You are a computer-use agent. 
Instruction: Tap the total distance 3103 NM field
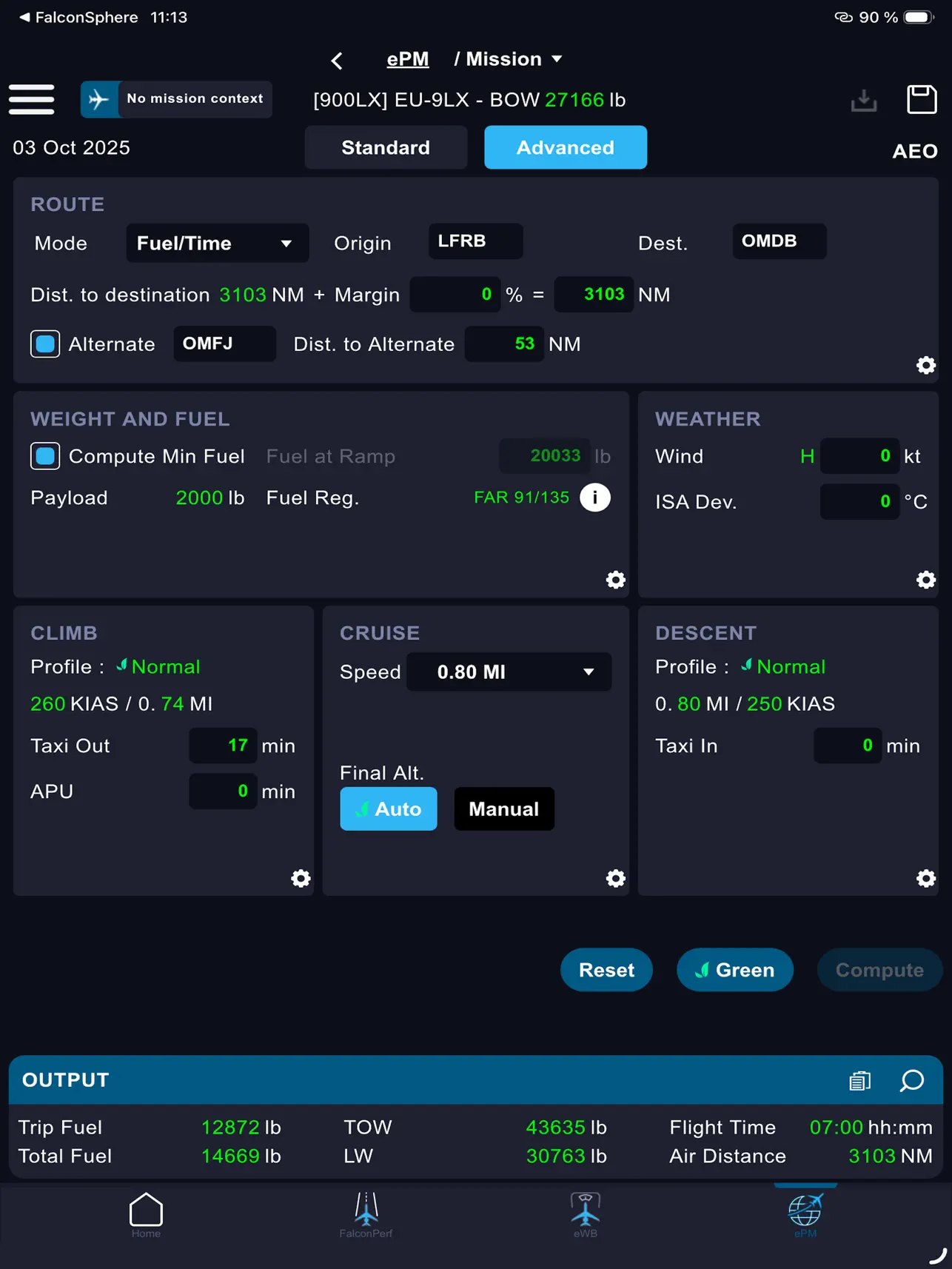click(x=594, y=295)
